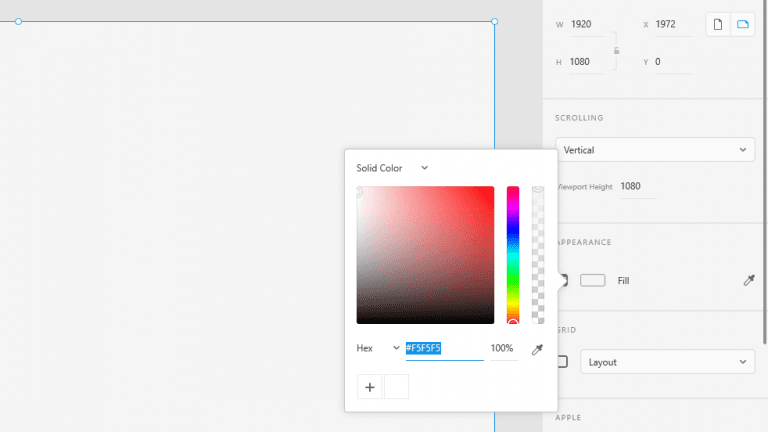This screenshot has width=768, height=432.
Task: Open the Scrolling Vertical dropdown
Action: [655, 150]
